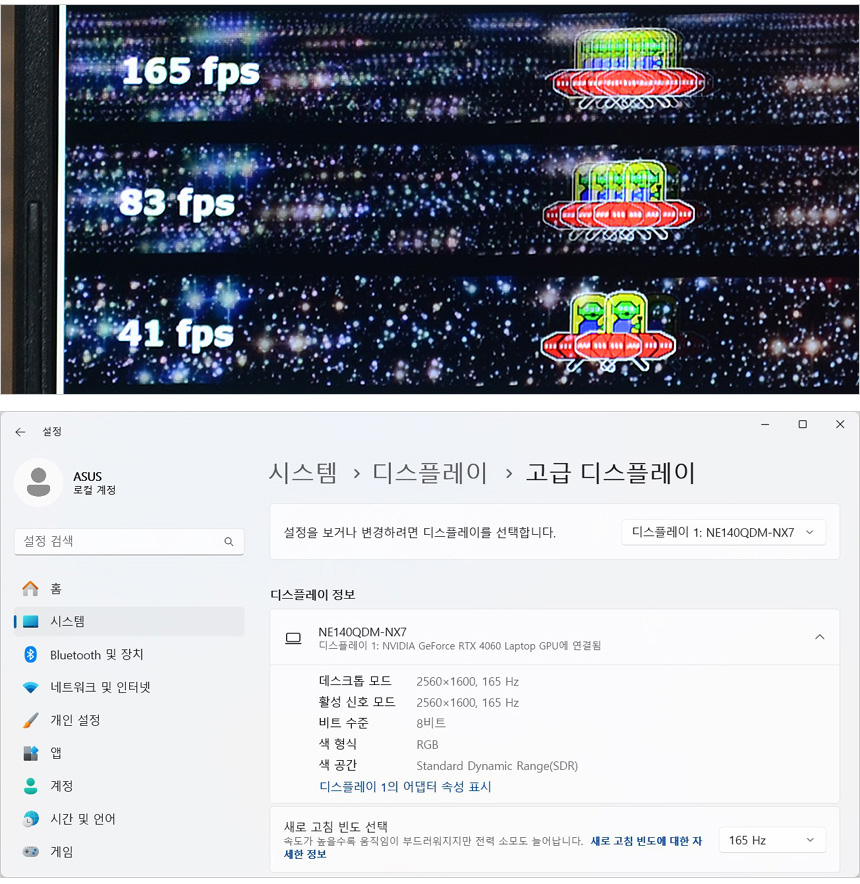
Task: Open 네트워크 및 인터넷 wifi icon
Action: (x=30, y=687)
